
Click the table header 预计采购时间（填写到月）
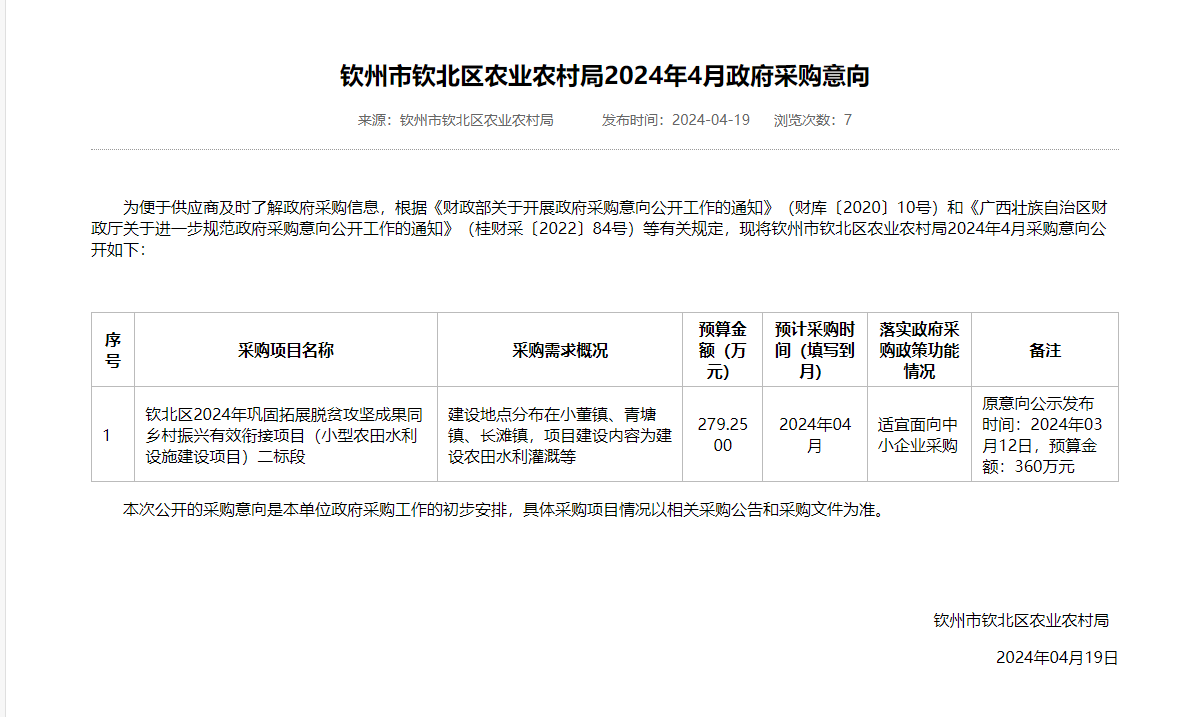pos(815,350)
